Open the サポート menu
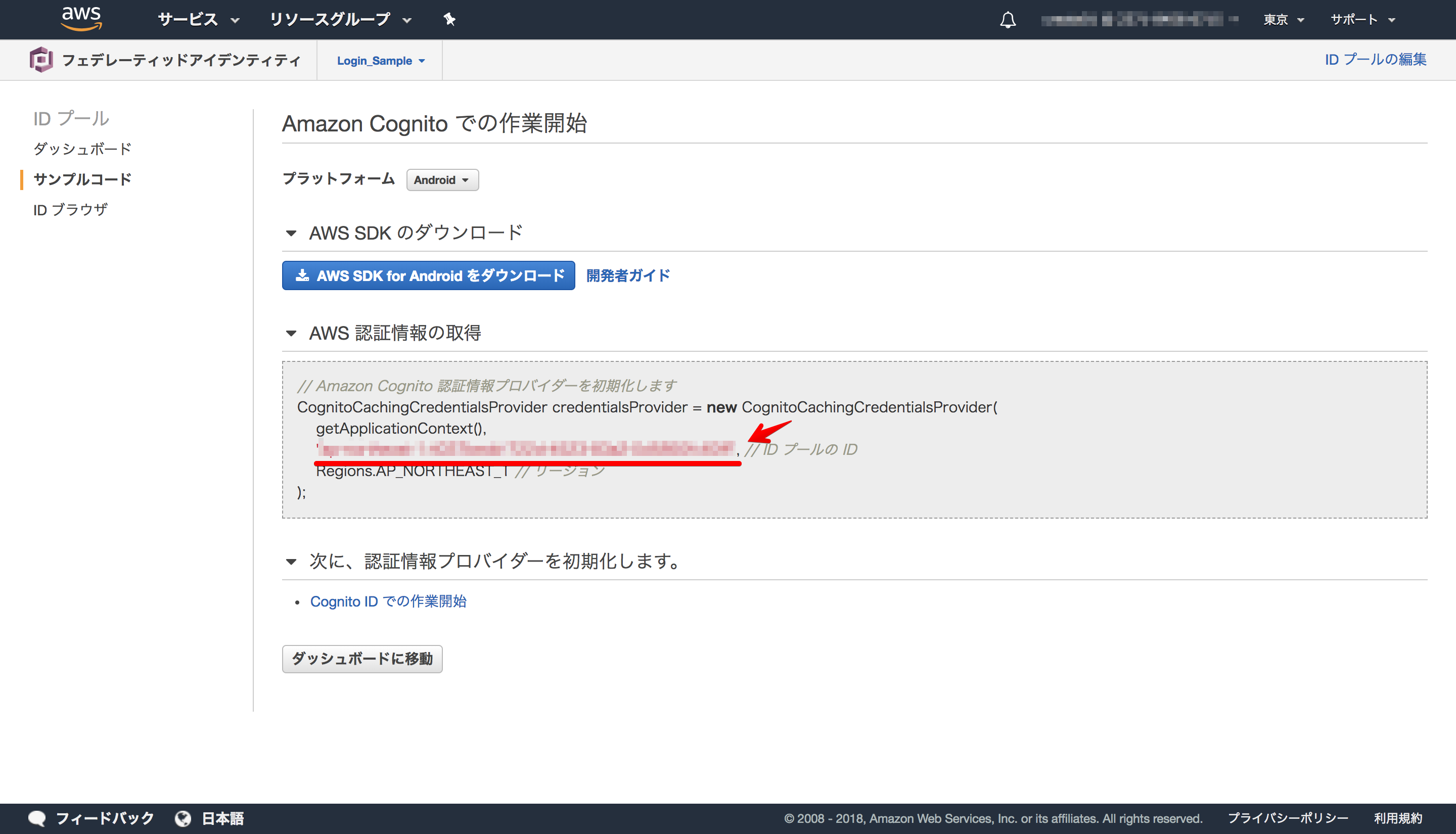Image resolution: width=1456 pixels, height=834 pixels. pyautogui.click(x=1362, y=20)
